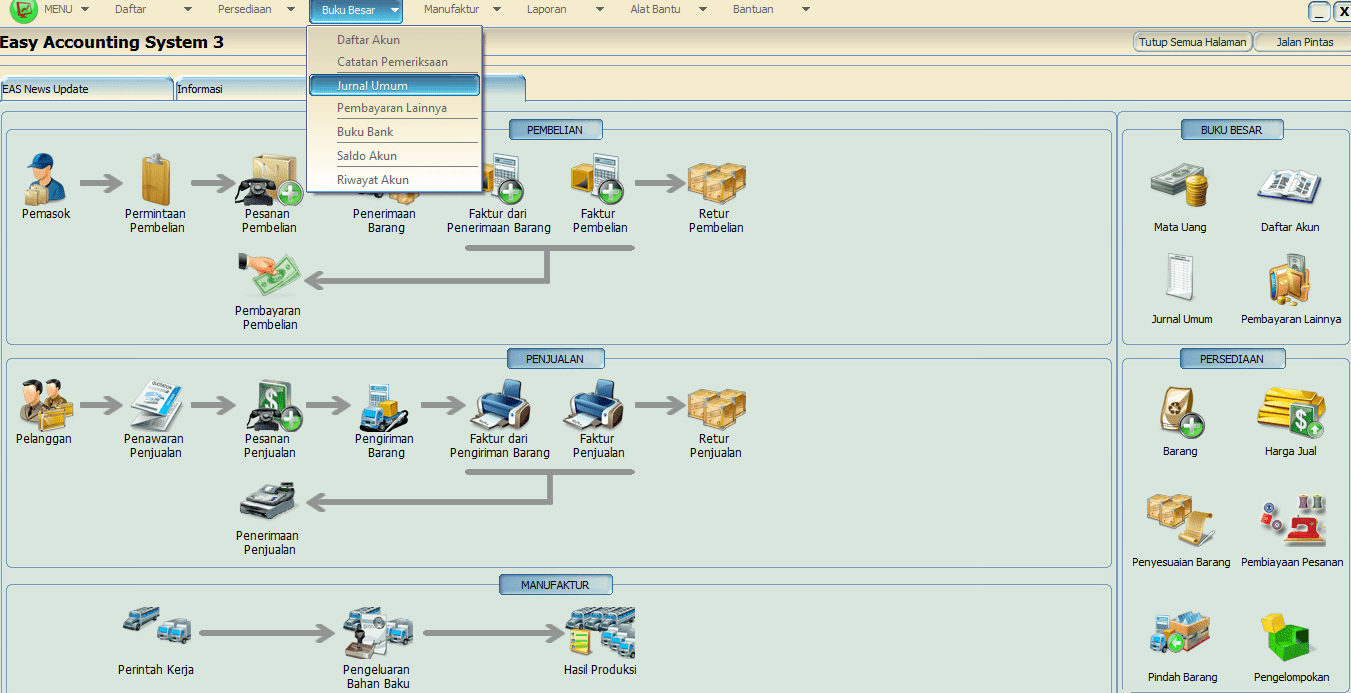Image resolution: width=1351 pixels, height=693 pixels.
Task: Select Jurnal Umum highlighted menu entry
Action: click(394, 86)
